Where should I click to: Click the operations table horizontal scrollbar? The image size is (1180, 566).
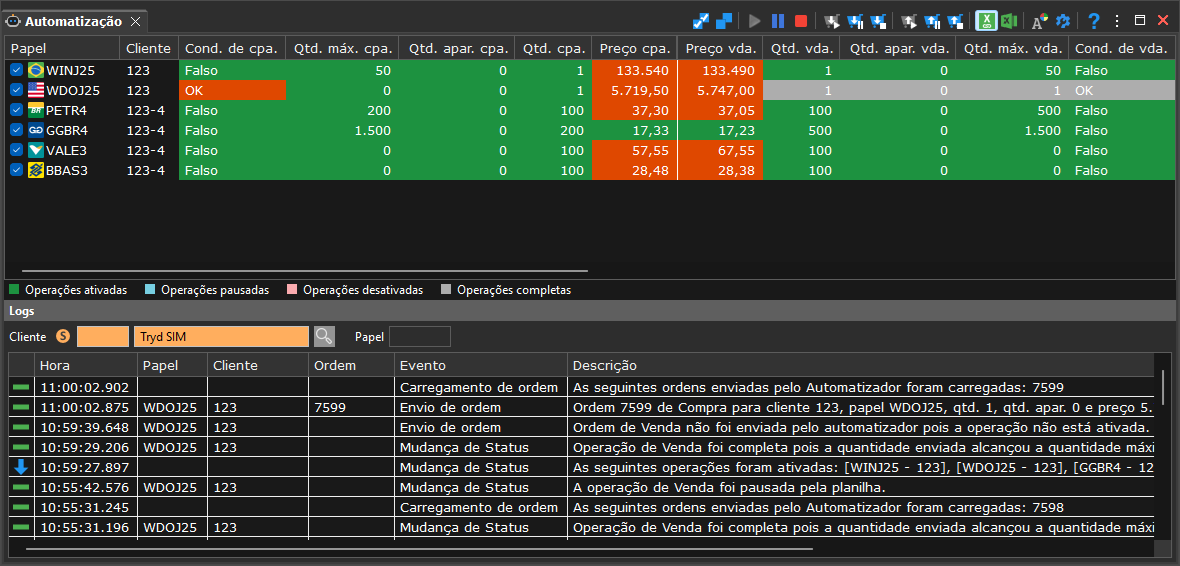pos(304,270)
